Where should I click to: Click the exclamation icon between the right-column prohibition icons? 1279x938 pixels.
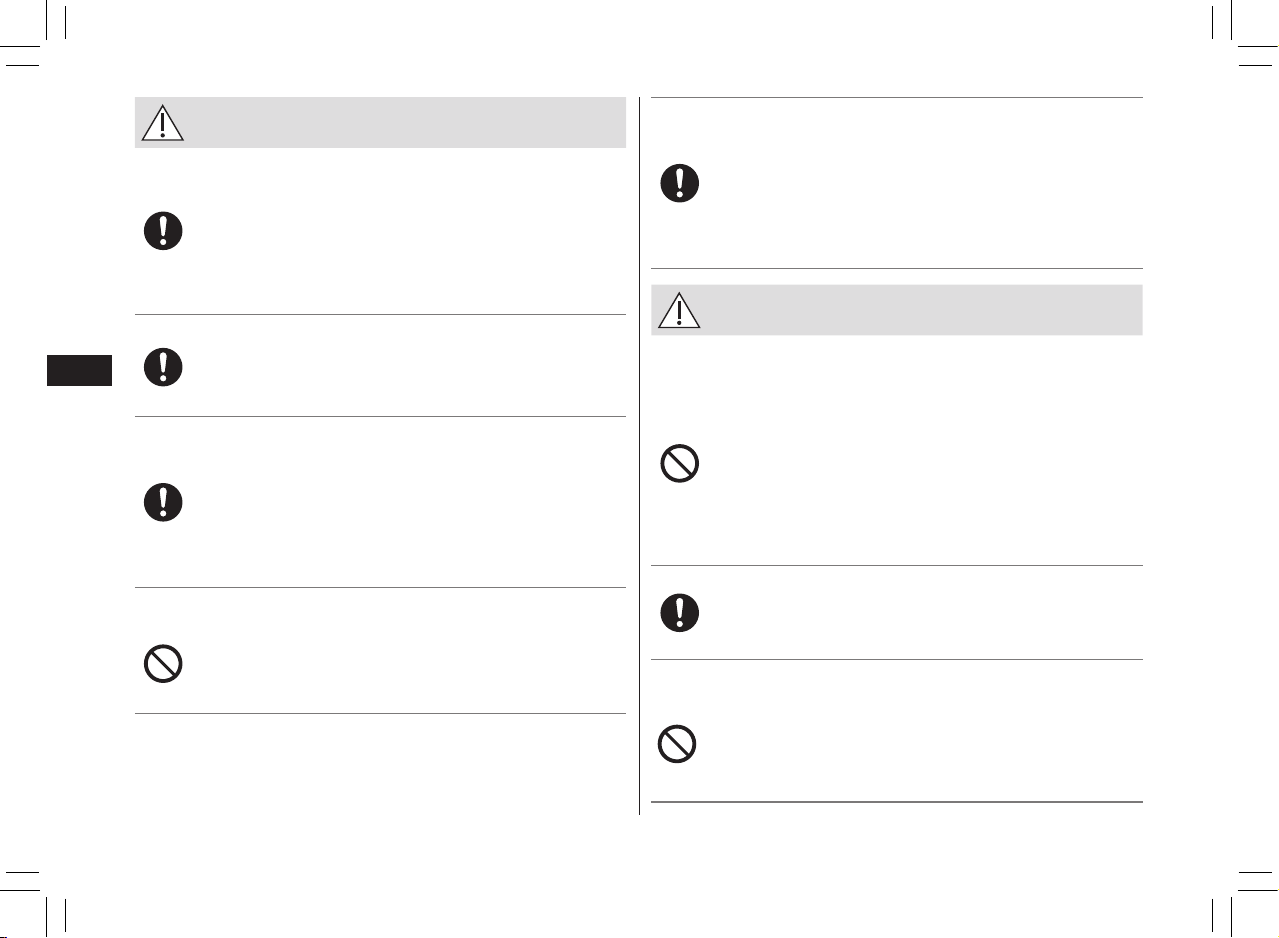680,612
